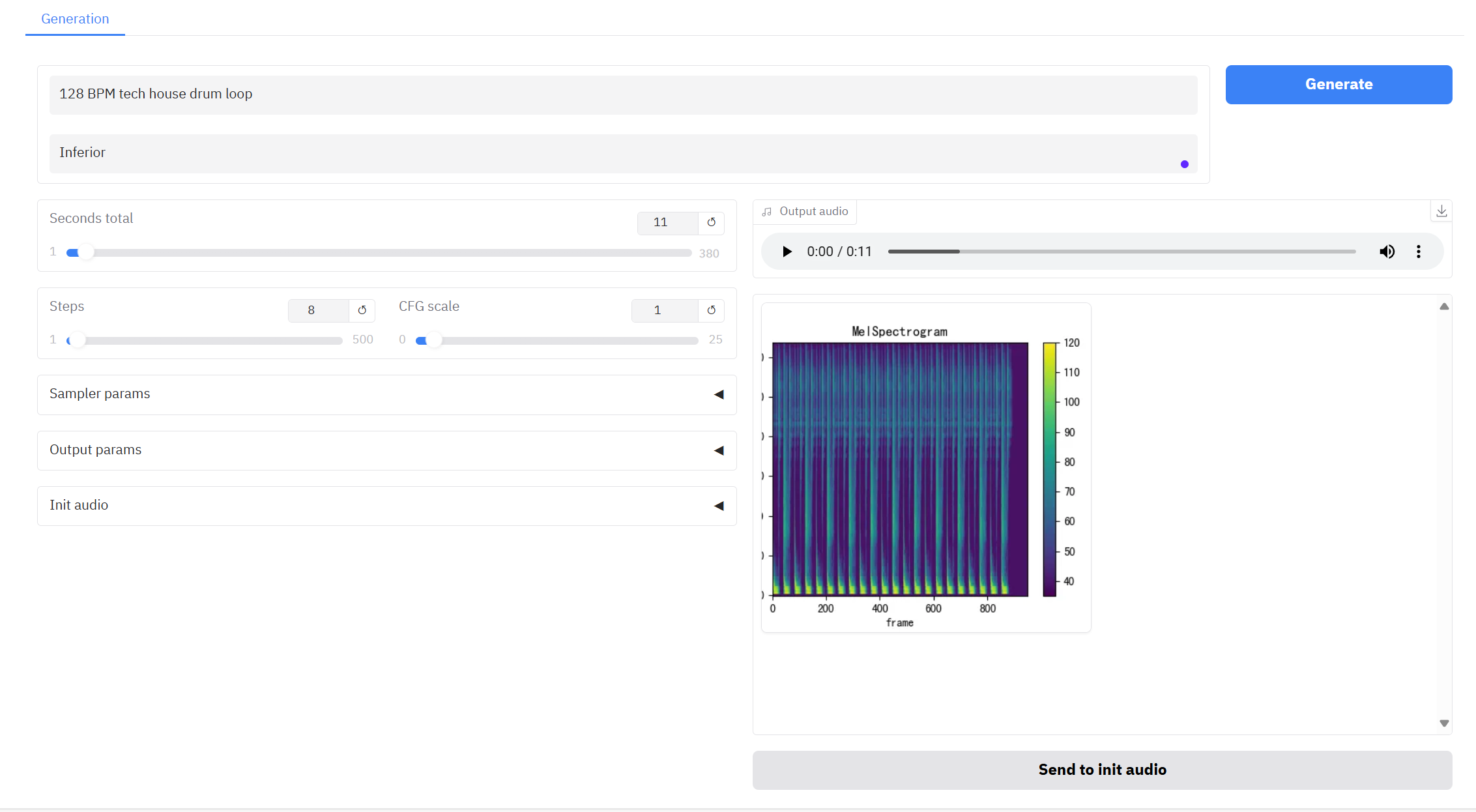Click the download audio icon
Screen dimensions: 1476x812
pyautogui.click(x=1441, y=211)
